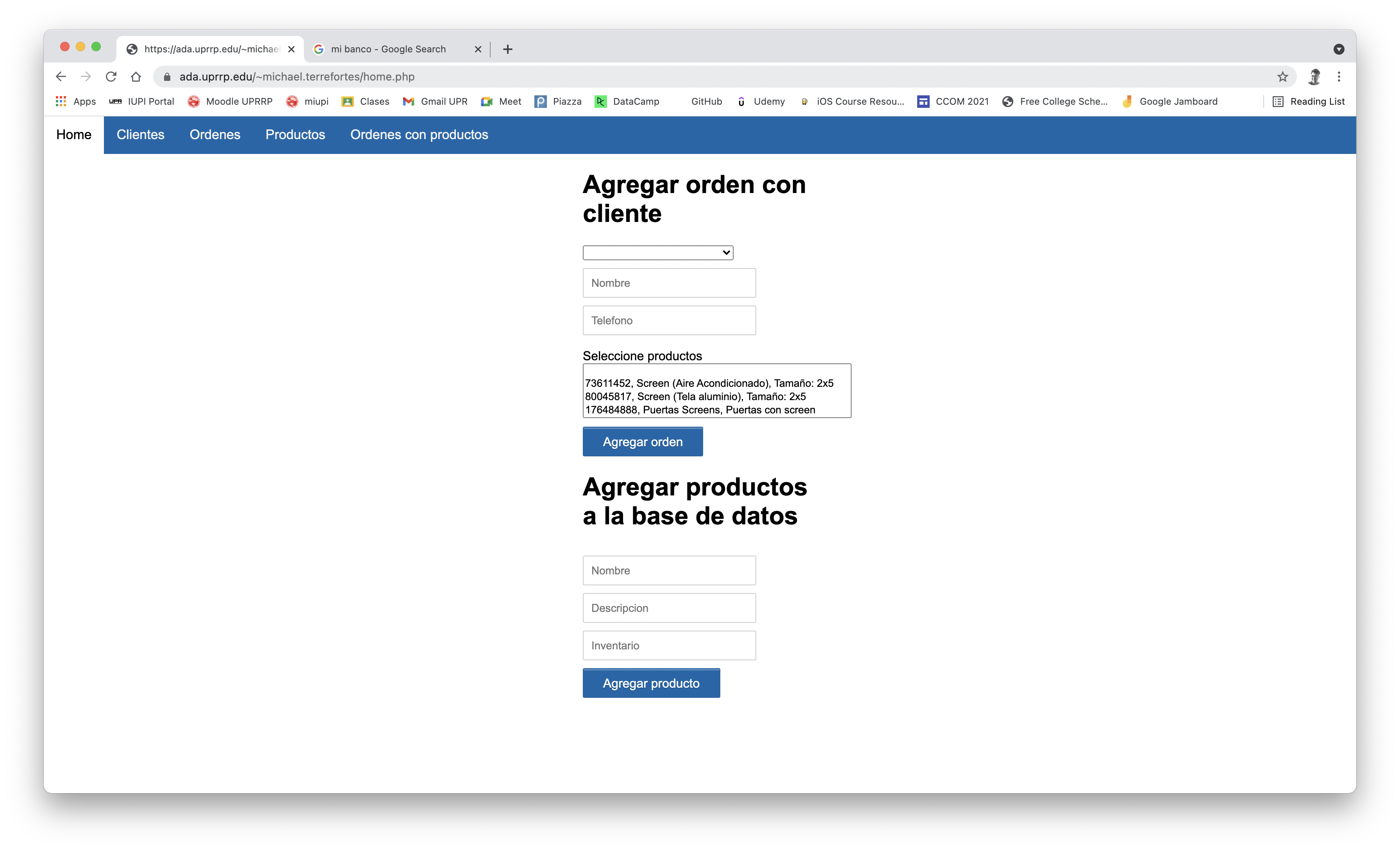The image size is (1400, 851).
Task: Bookmark this page with the star icon
Action: tap(1282, 77)
